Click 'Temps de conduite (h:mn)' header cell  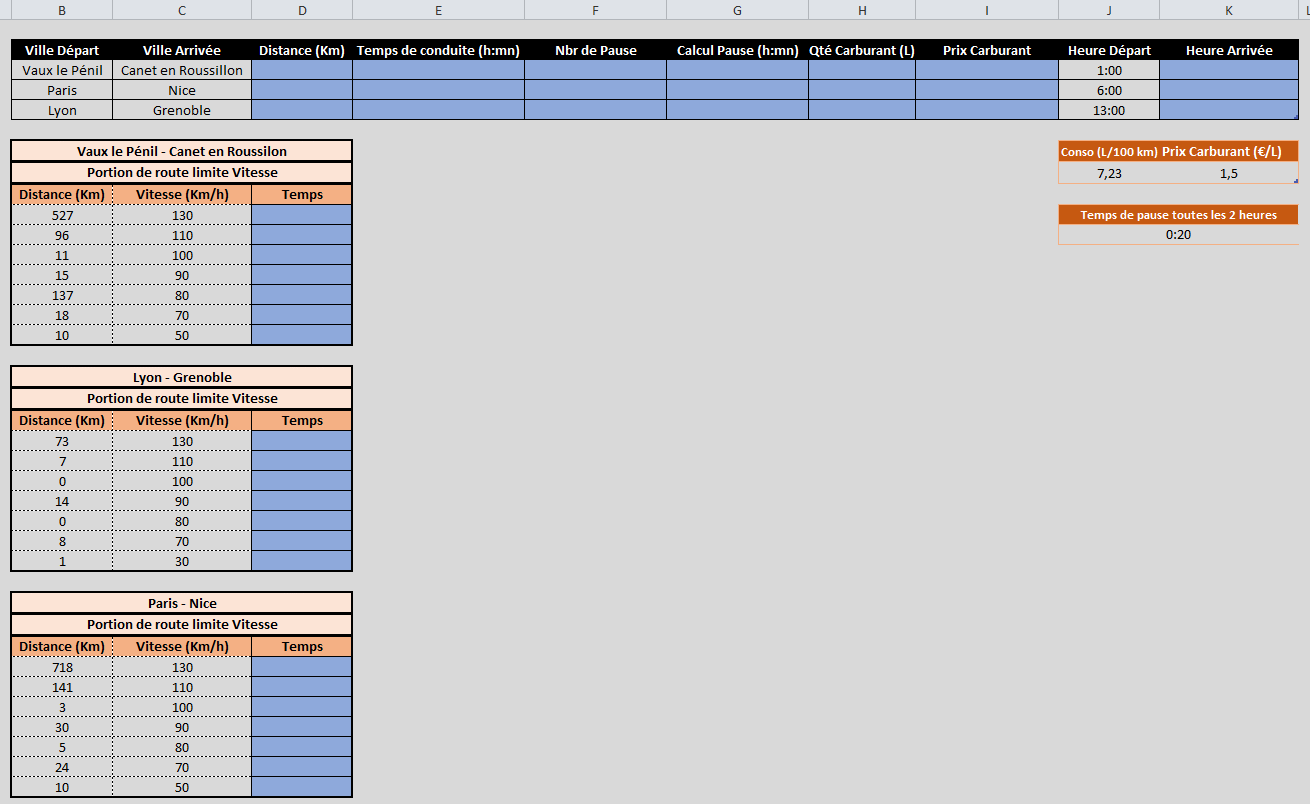pyautogui.click(x=439, y=50)
